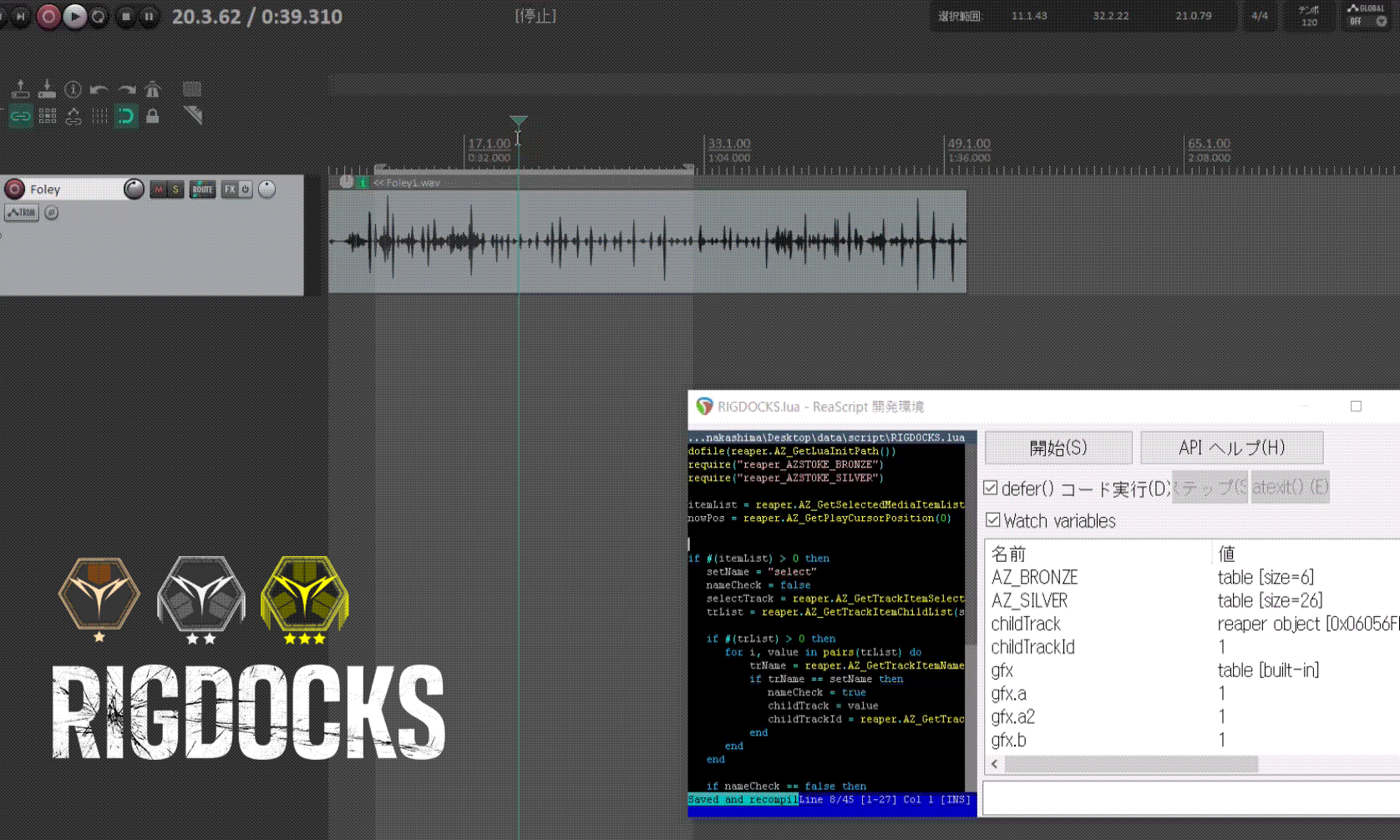1400x840 pixels.
Task: Toggle move envelope points with items icon
Action: point(74,116)
